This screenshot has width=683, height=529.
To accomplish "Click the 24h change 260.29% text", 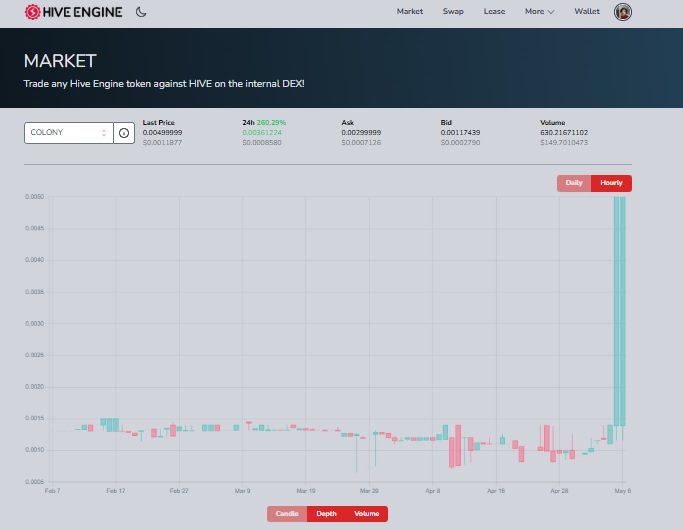I will point(271,123).
